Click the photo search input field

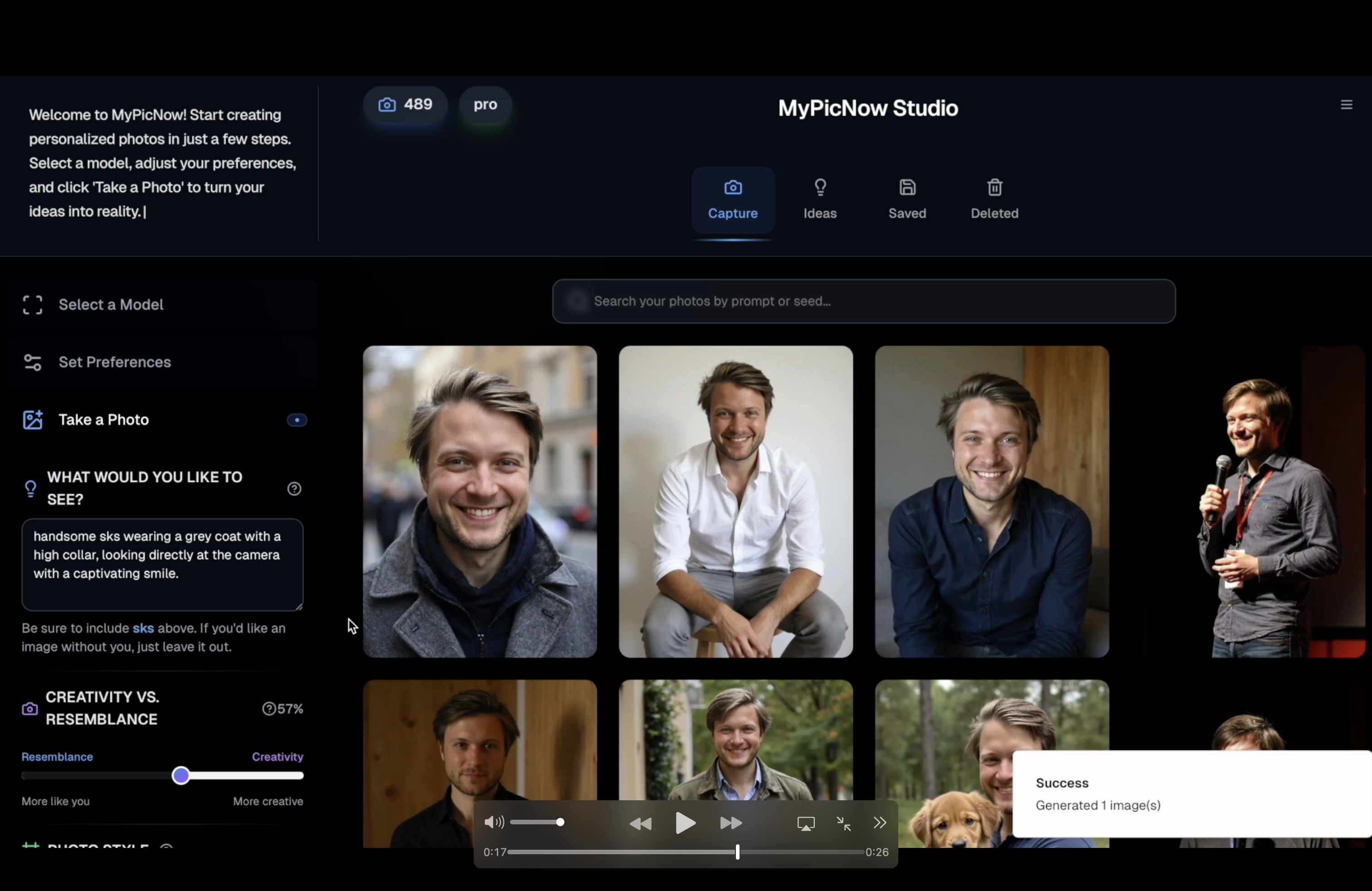pyautogui.click(x=863, y=301)
